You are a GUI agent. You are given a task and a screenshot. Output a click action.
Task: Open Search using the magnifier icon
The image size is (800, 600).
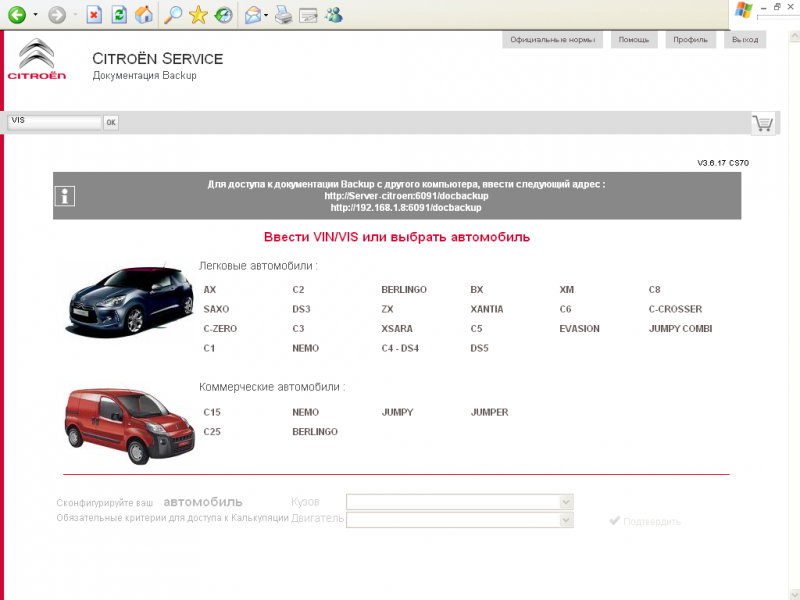pos(173,14)
